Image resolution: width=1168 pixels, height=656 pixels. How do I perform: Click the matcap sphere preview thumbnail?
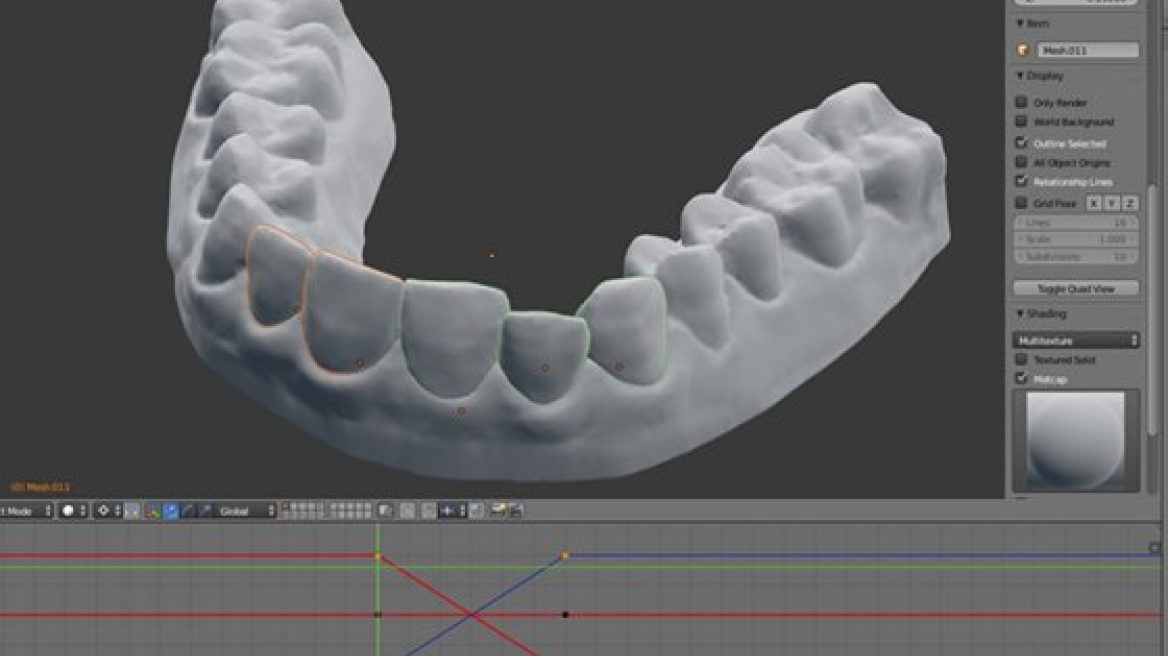click(1076, 441)
